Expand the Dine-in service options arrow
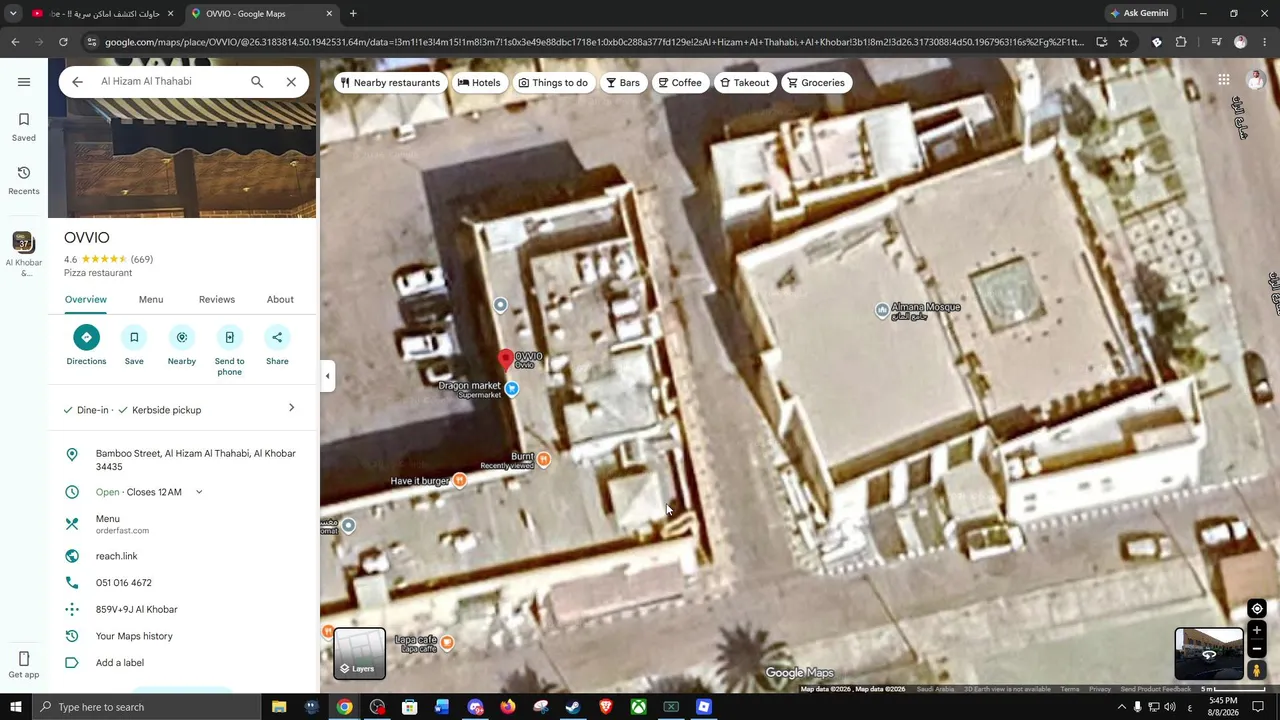1280x720 pixels. (291, 408)
